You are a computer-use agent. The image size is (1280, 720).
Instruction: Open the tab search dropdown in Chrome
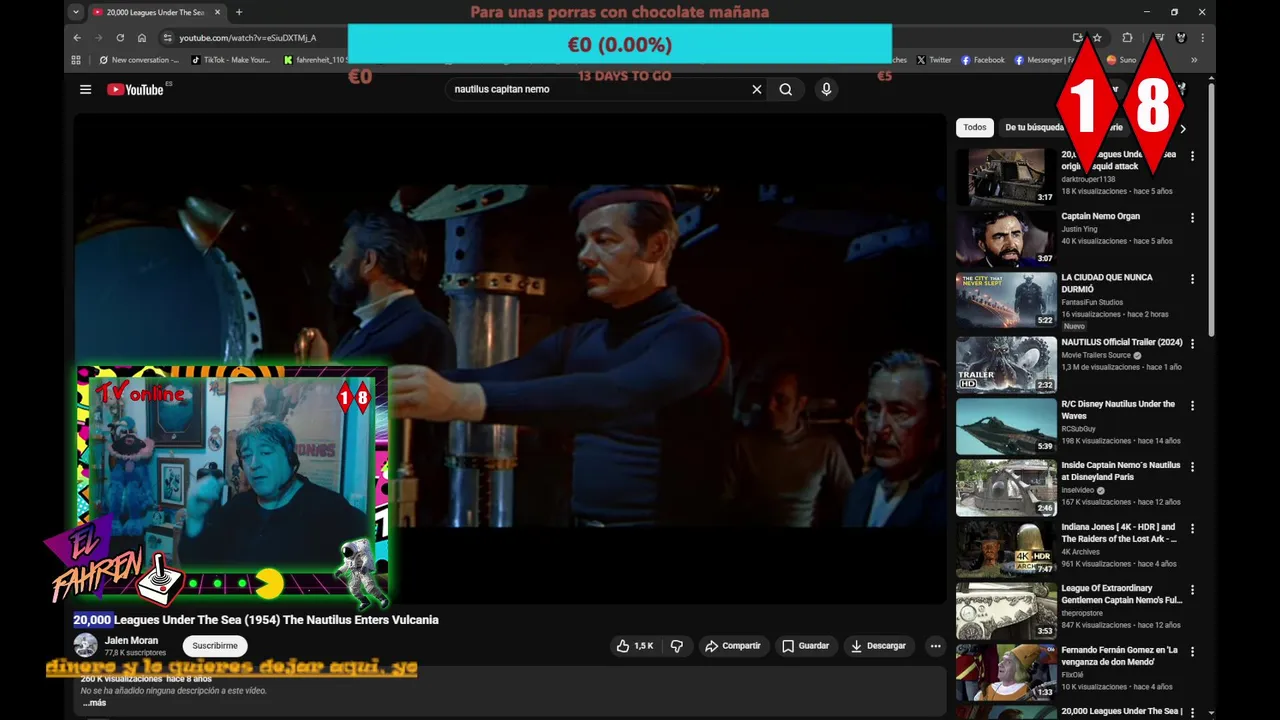coord(75,12)
